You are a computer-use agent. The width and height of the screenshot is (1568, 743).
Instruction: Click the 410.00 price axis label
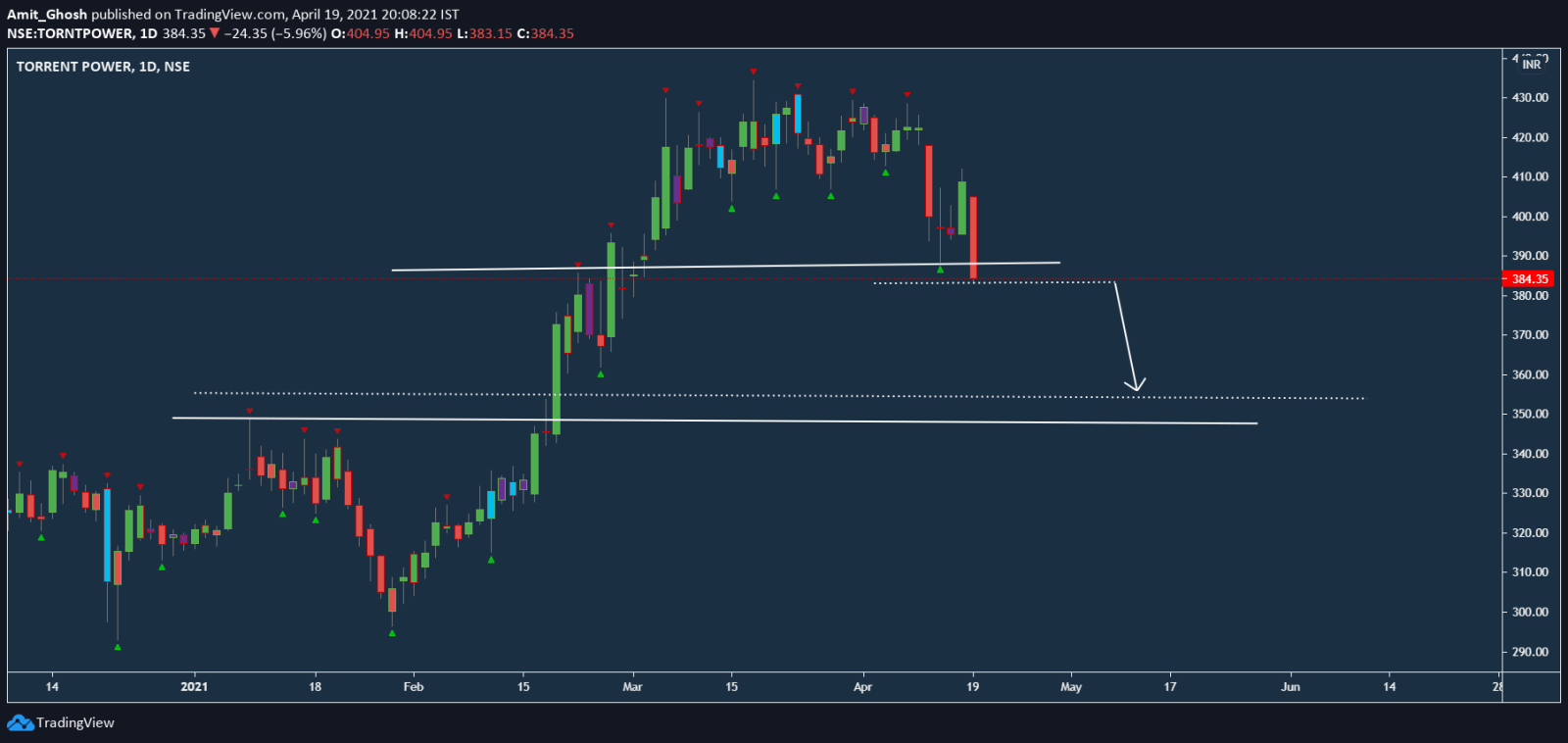(1530, 177)
